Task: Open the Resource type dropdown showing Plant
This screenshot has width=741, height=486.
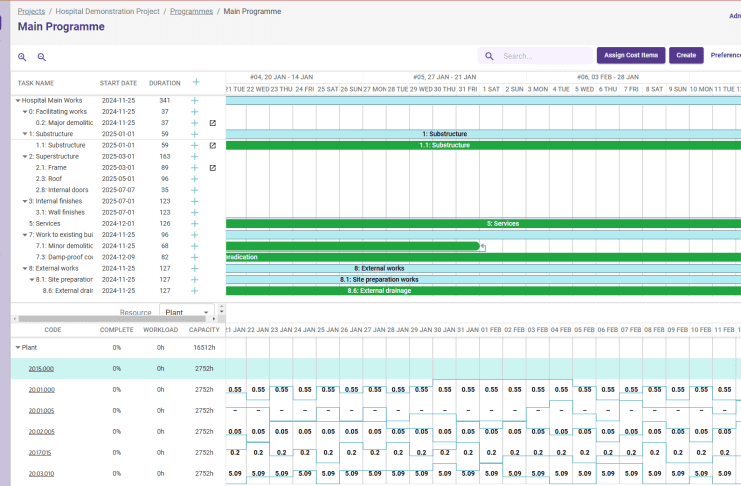Action: (186, 312)
